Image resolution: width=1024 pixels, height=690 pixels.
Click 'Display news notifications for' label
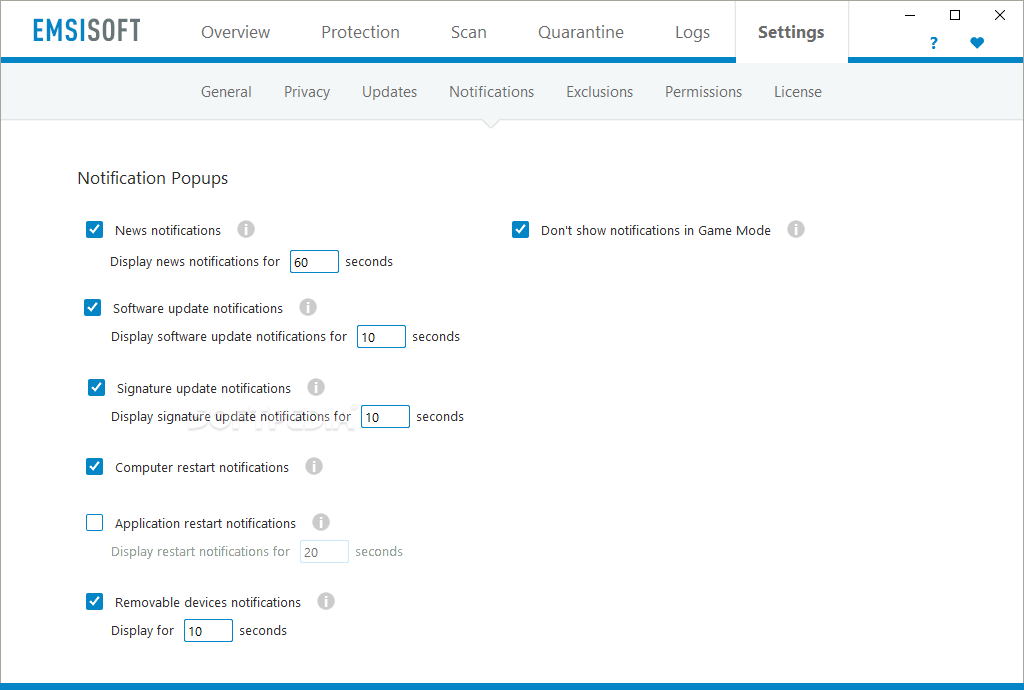[195, 262]
